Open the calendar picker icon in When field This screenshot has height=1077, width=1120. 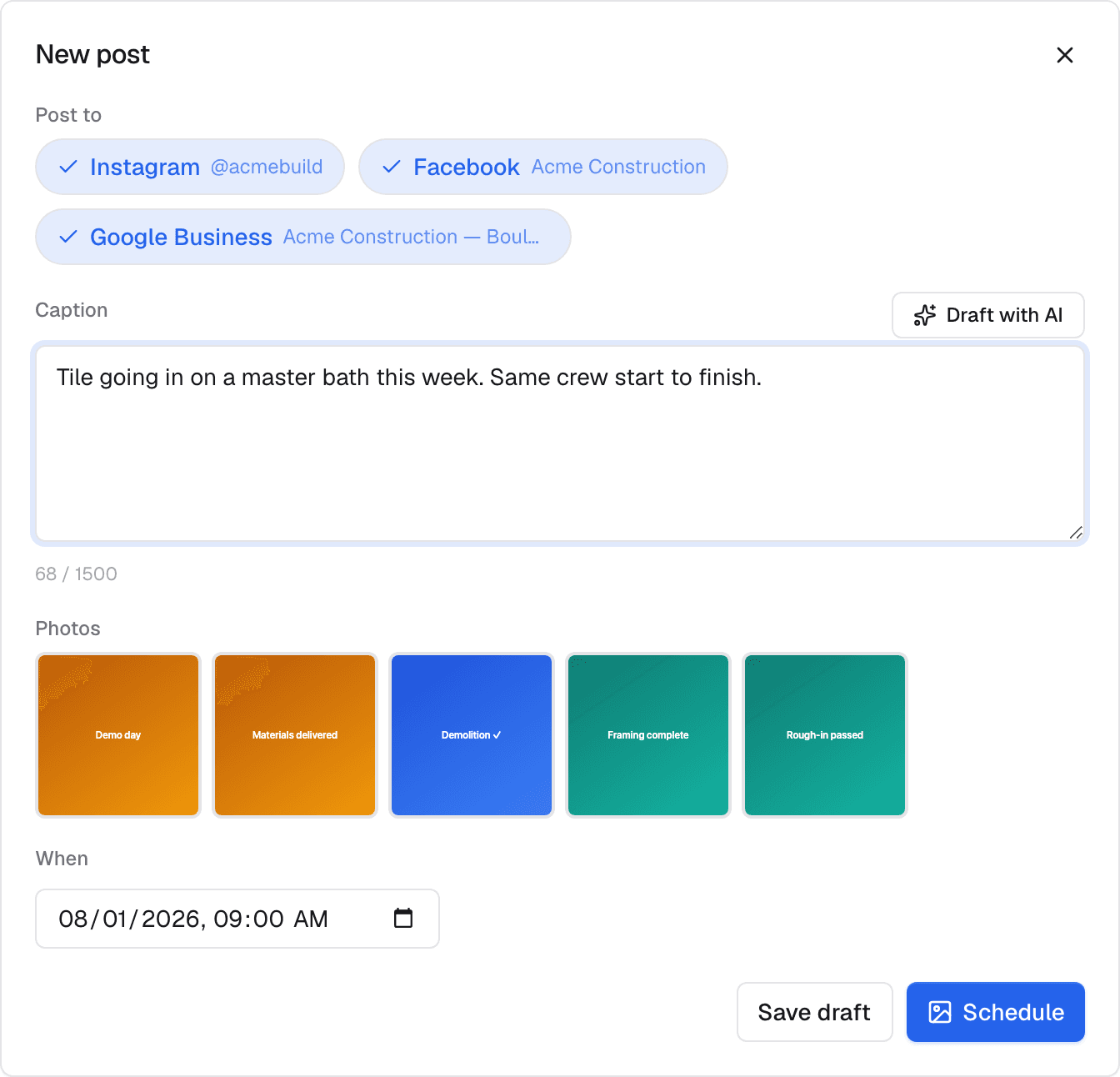403,918
